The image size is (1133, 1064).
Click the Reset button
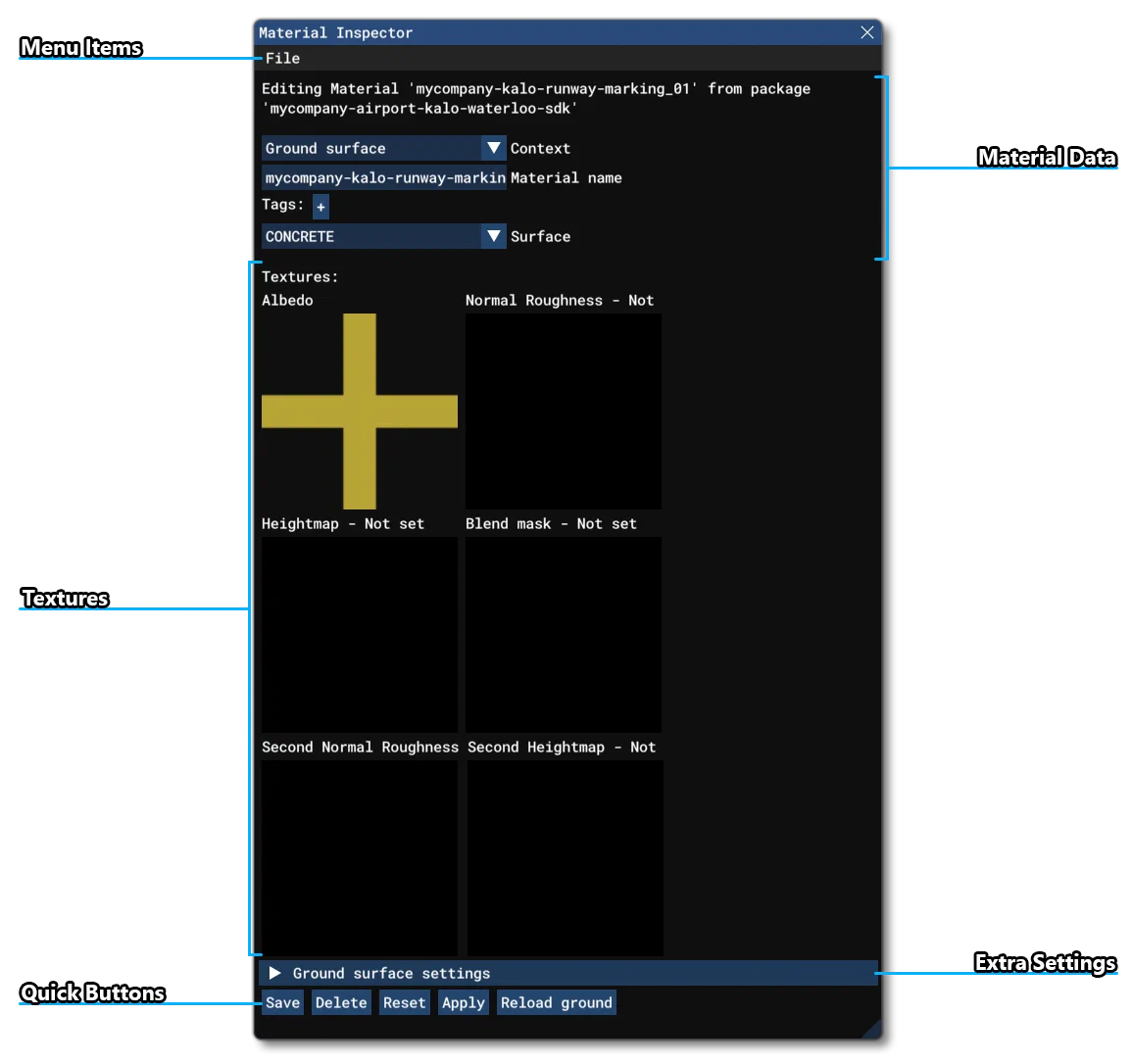click(404, 1002)
